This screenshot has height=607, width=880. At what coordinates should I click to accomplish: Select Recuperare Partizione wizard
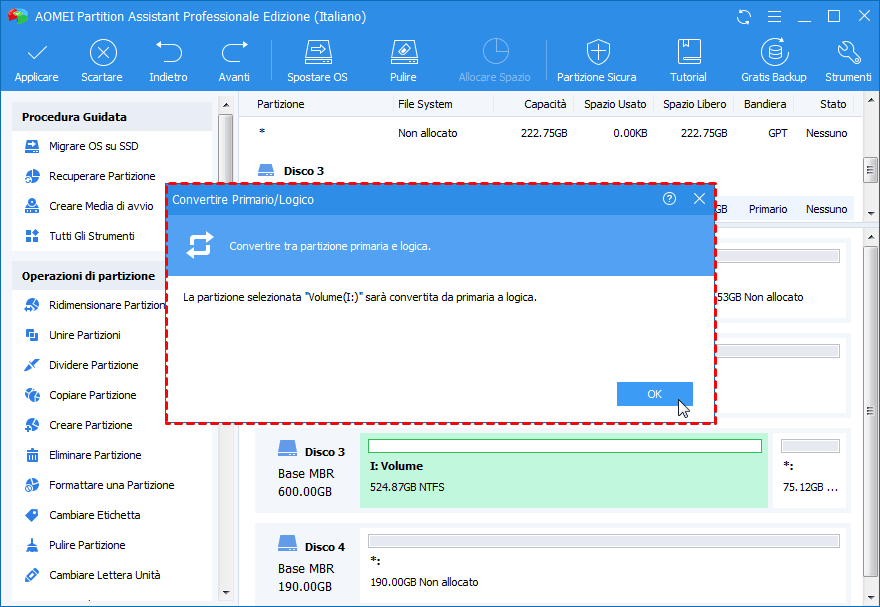pos(102,176)
